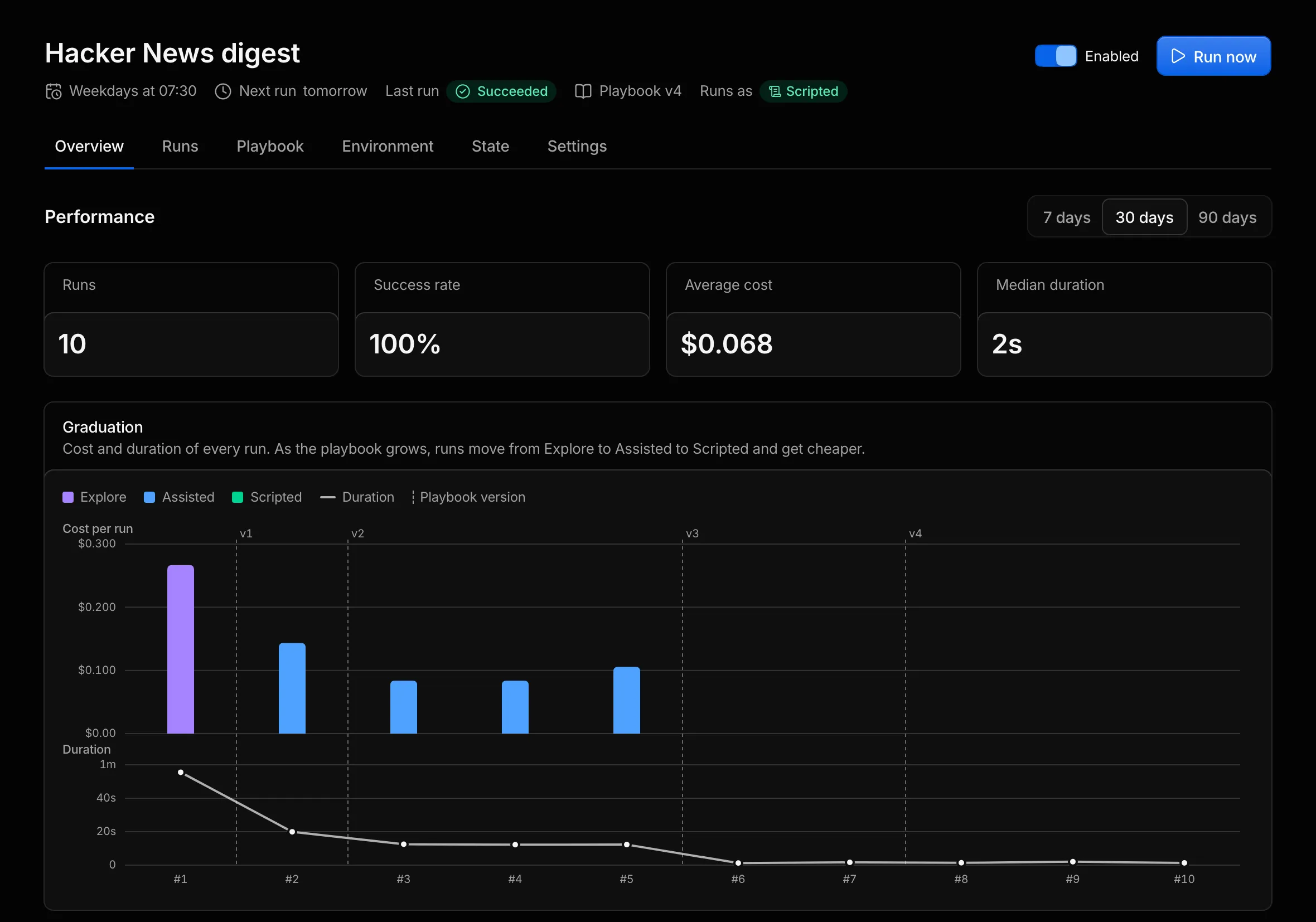Click the Graduation heading

(103, 428)
